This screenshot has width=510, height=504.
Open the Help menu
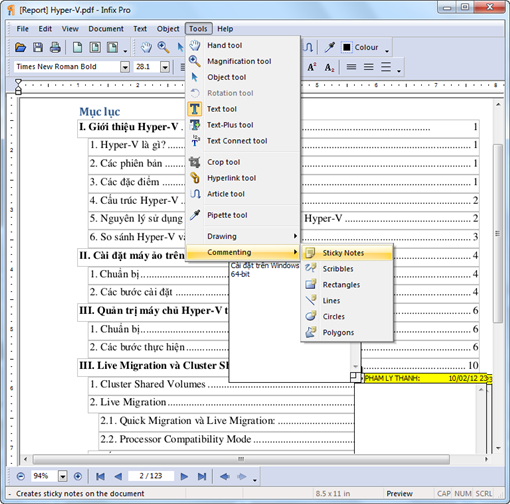[225, 29]
